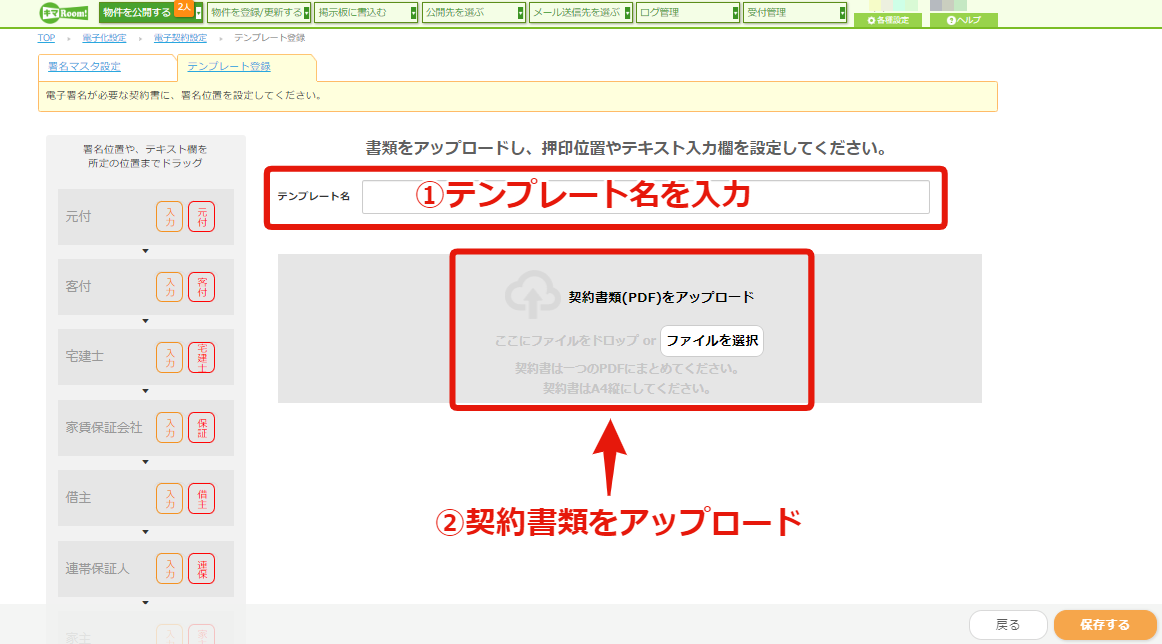Click the 連帯保証人 label in sidebar
1162x644 pixels.
tap(97, 569)
